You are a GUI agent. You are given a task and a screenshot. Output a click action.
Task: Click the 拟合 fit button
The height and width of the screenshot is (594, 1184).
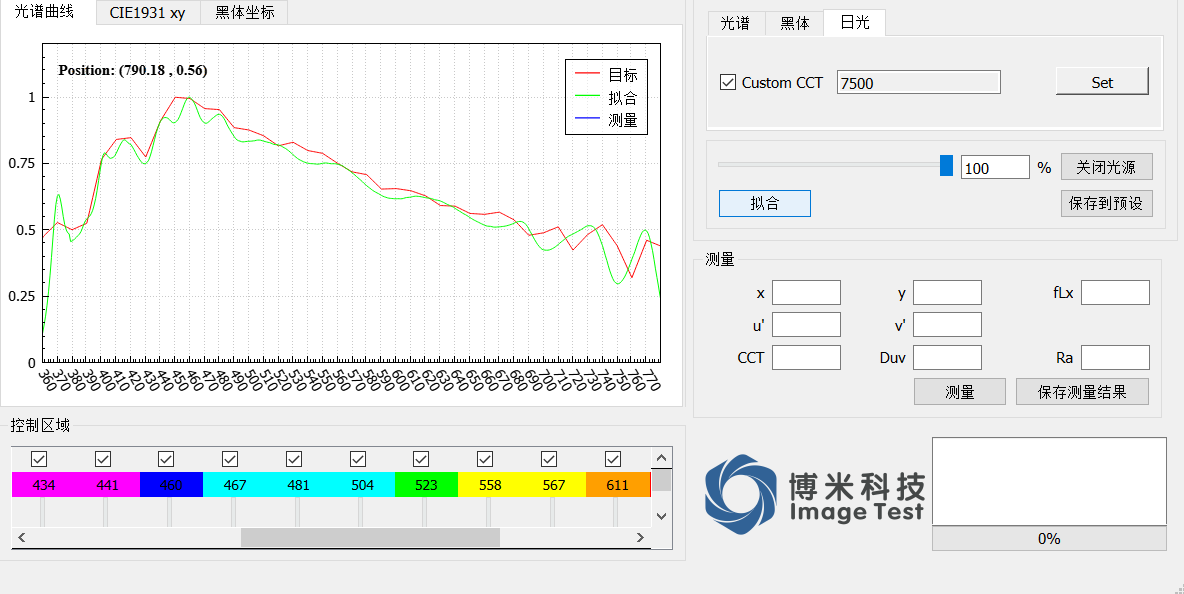764,203
